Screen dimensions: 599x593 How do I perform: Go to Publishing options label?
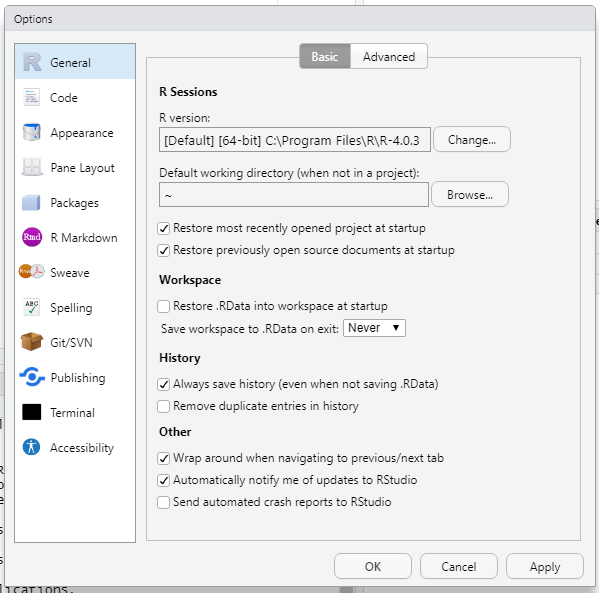tap(78, 378)
